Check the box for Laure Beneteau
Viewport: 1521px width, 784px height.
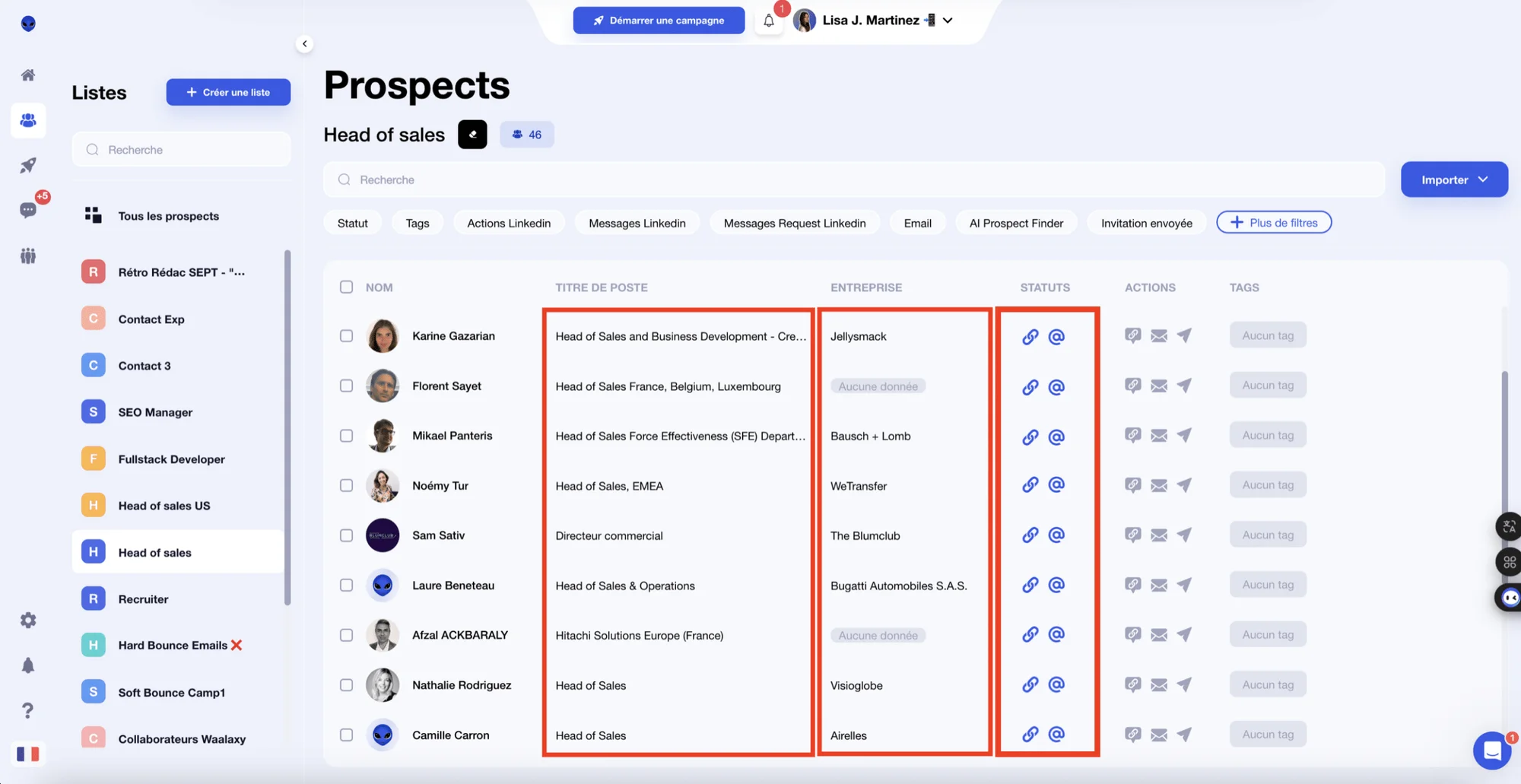[346, 585]
